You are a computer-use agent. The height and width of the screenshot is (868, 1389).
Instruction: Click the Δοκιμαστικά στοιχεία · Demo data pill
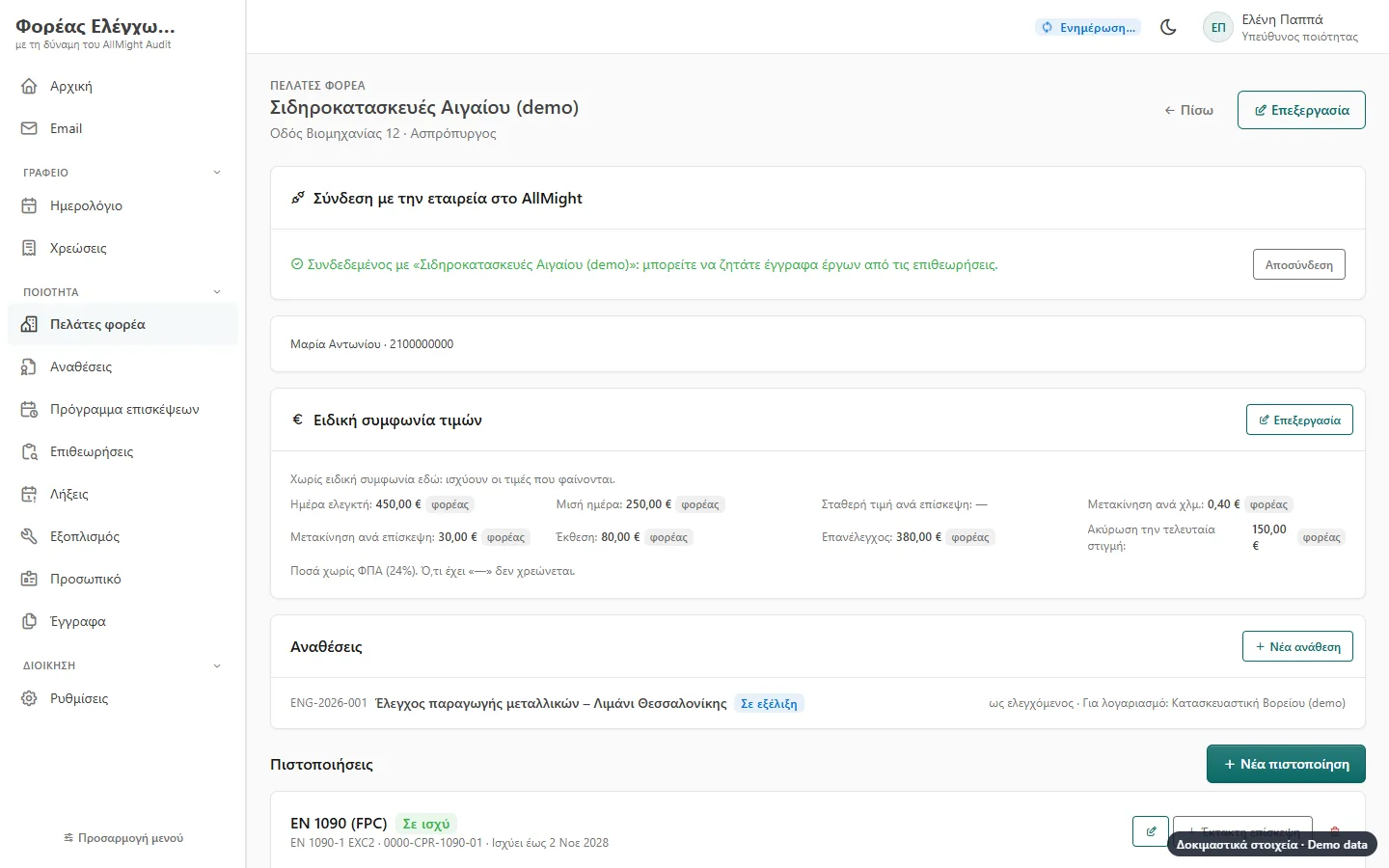[1271, 845]
